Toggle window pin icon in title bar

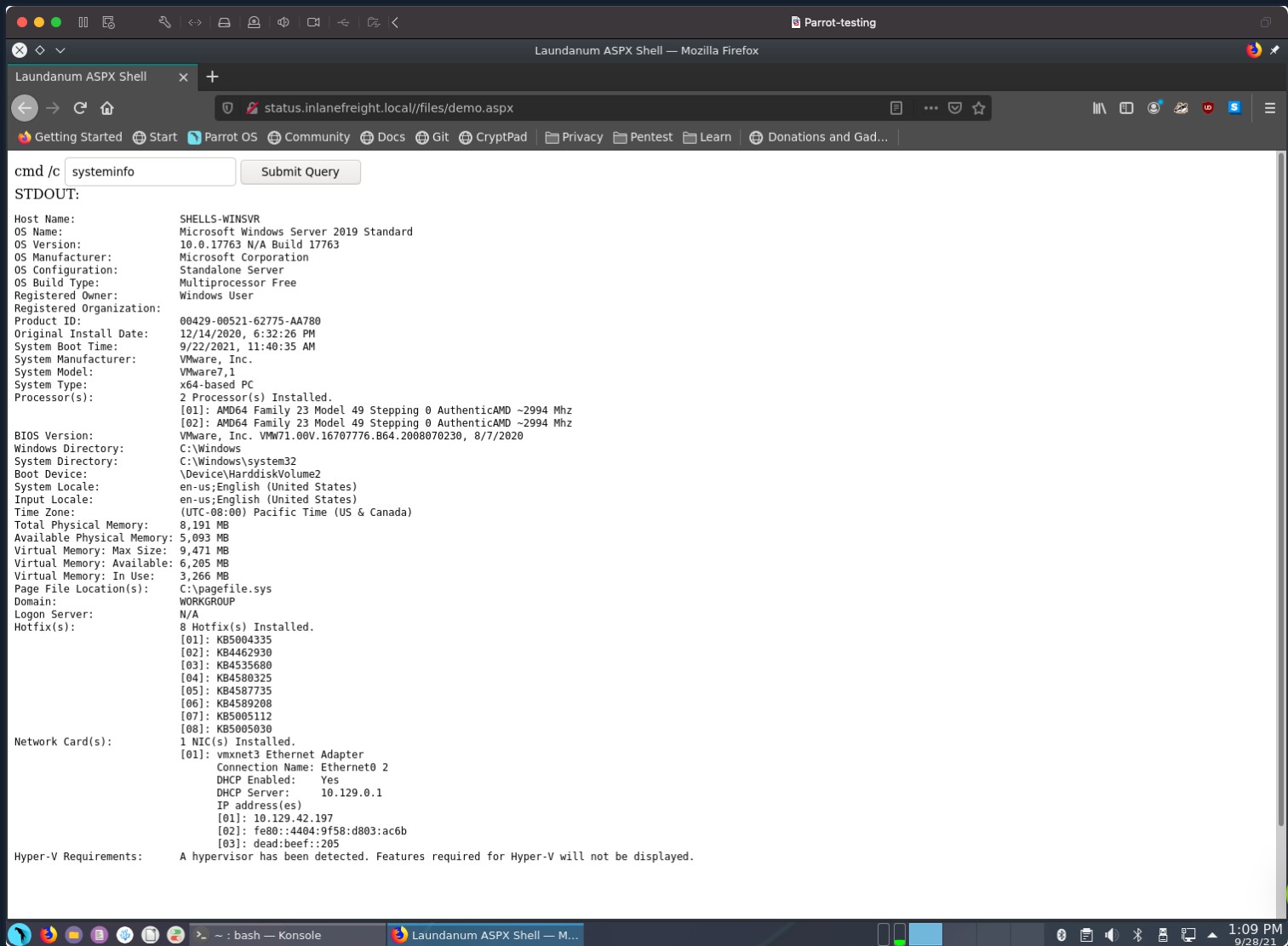[x=1274, y=50]
